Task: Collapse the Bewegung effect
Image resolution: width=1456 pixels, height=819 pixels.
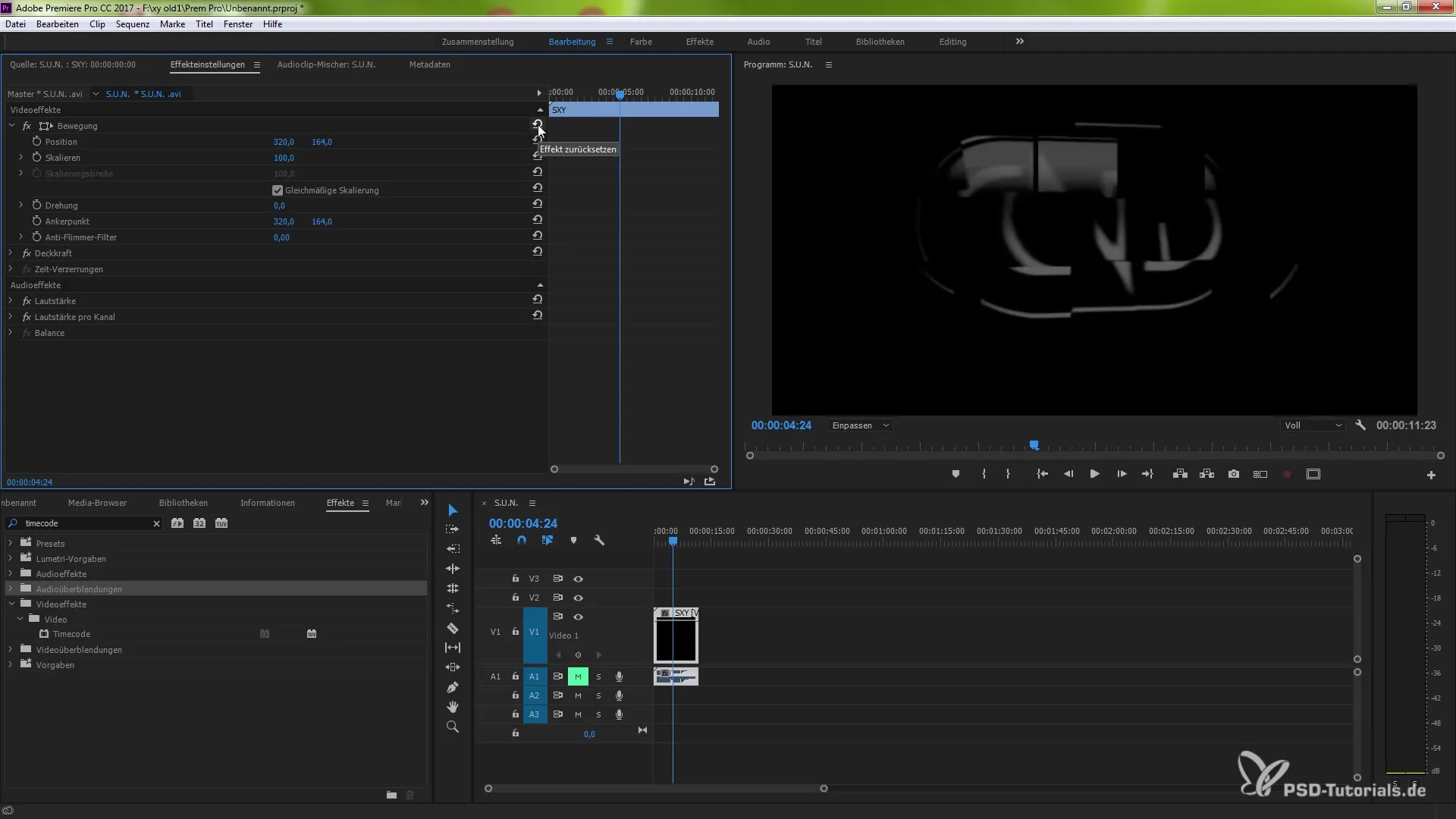Action: (11, 126)
